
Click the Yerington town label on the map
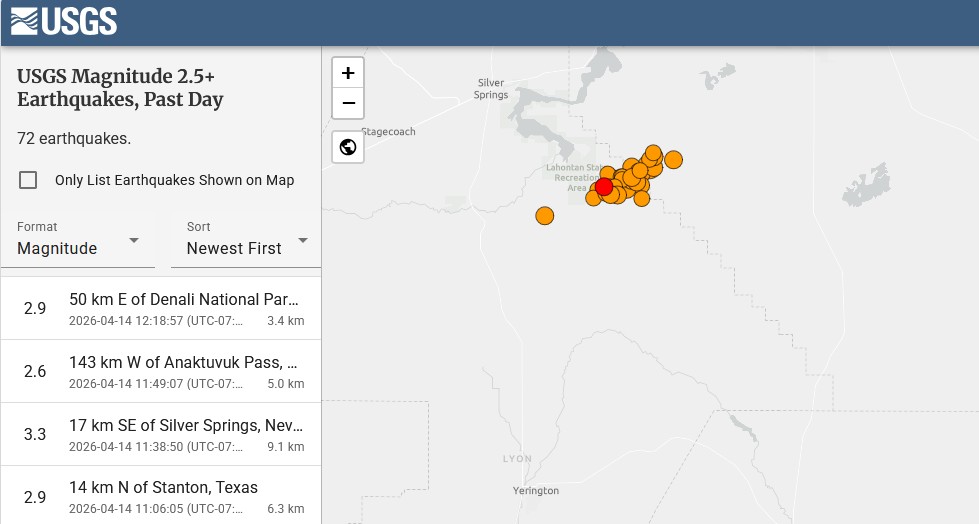tap(535, 491)
